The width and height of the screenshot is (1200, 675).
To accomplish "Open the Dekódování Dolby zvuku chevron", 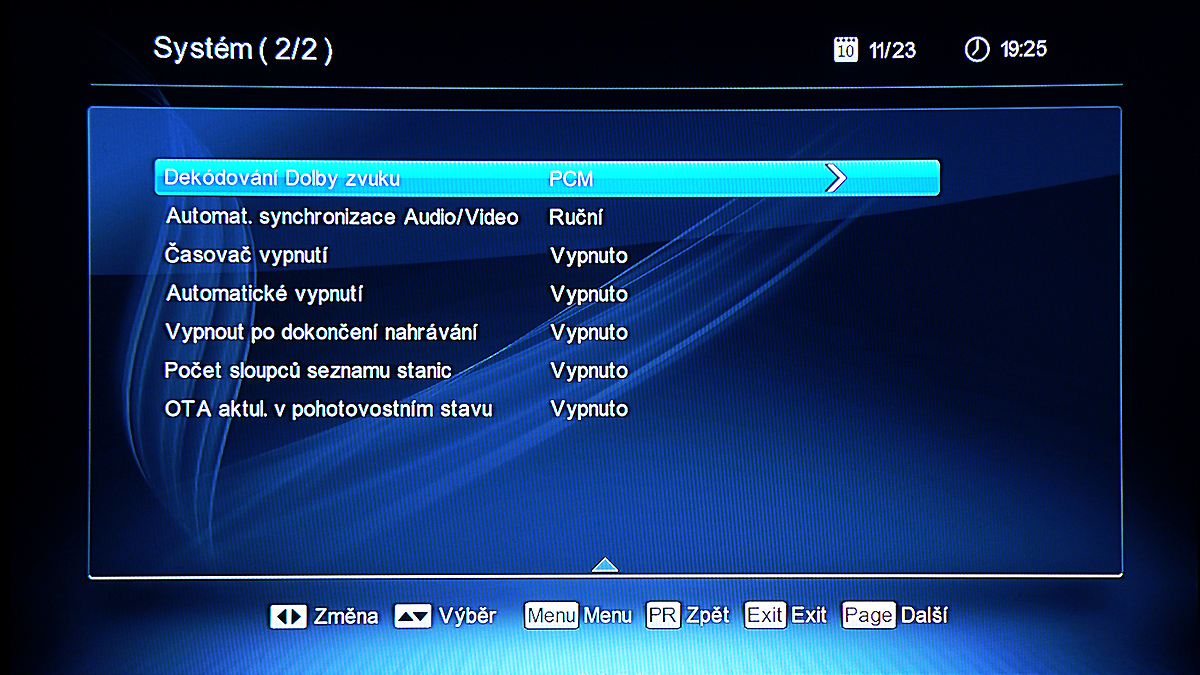I will pos(838,177).
